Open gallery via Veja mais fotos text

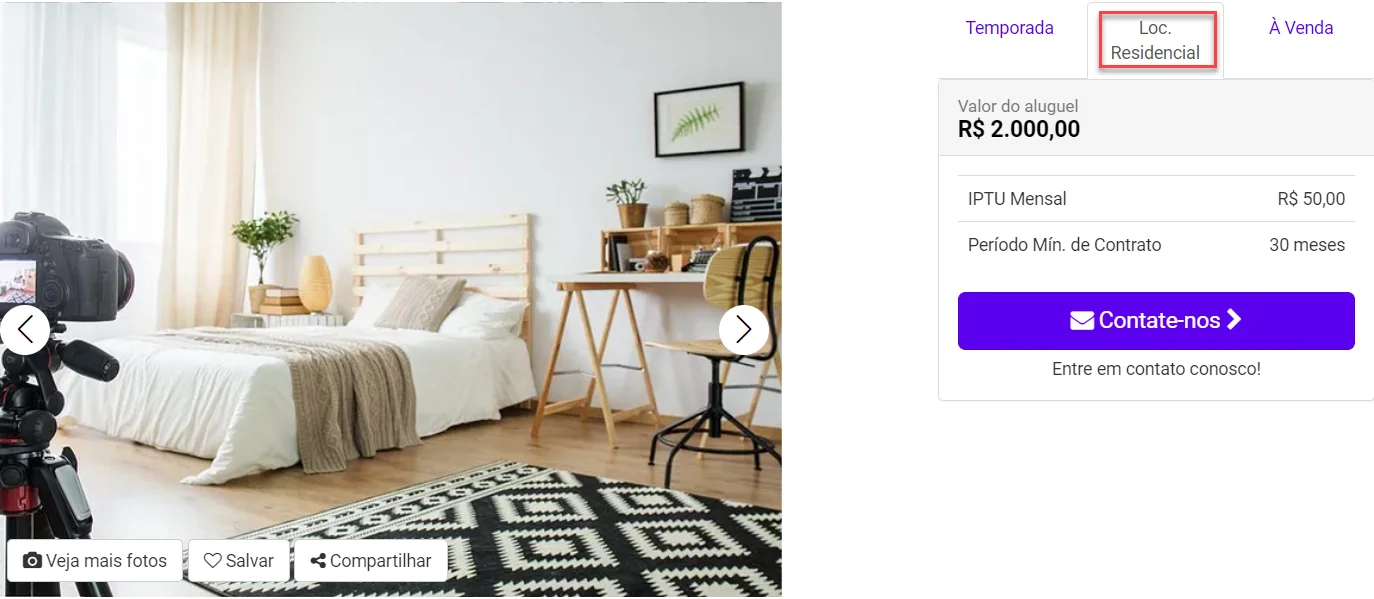click(106, 561)
